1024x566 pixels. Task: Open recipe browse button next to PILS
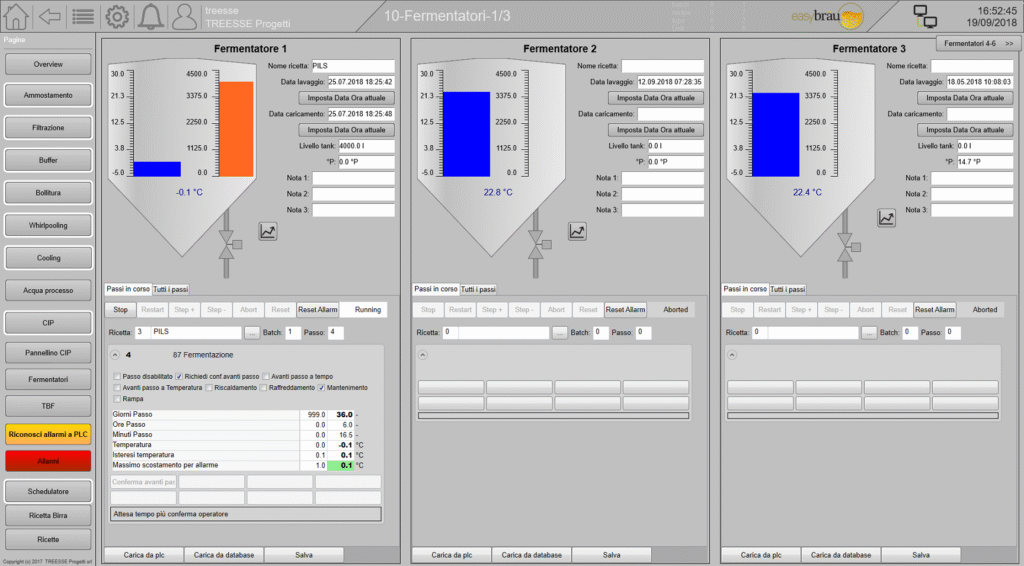coord(252,332)
